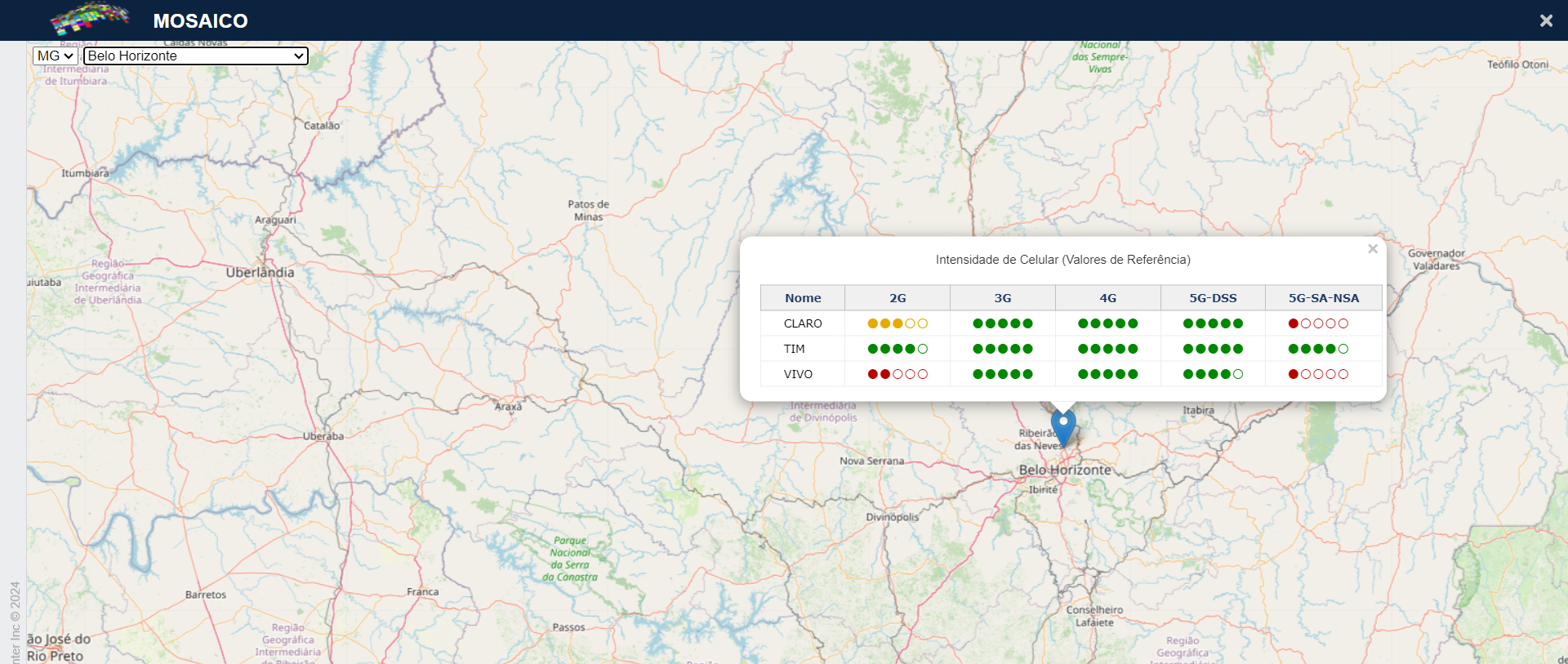Click Nova Serrana label on the map

(872, 461)
